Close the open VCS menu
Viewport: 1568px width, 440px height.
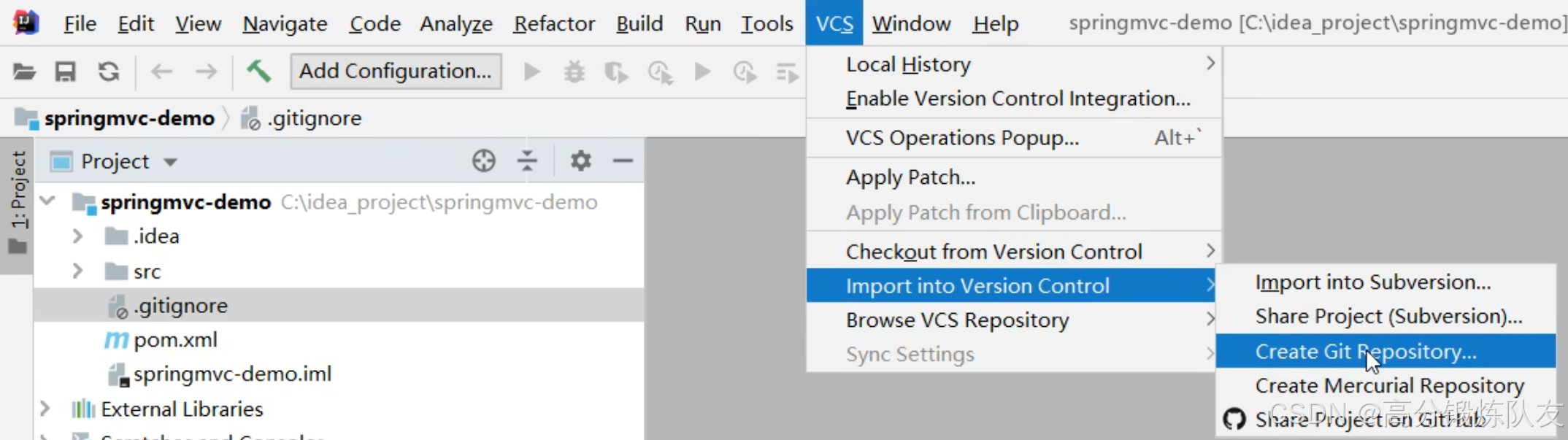[834, 23]
